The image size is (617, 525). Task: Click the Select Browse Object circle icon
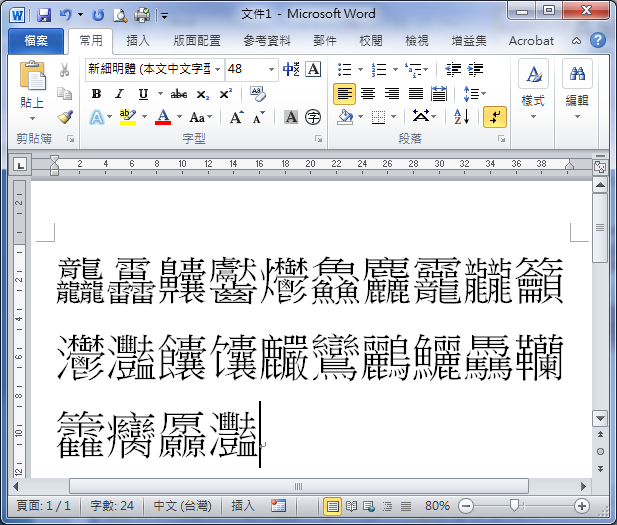coord(600,451)
